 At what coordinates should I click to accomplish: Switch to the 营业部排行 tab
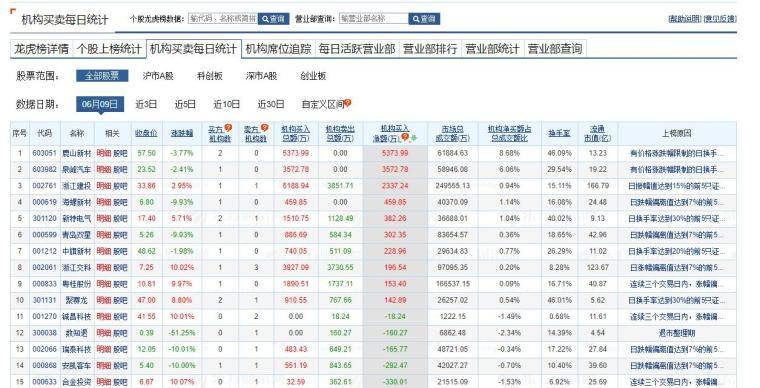coord(430,49)
